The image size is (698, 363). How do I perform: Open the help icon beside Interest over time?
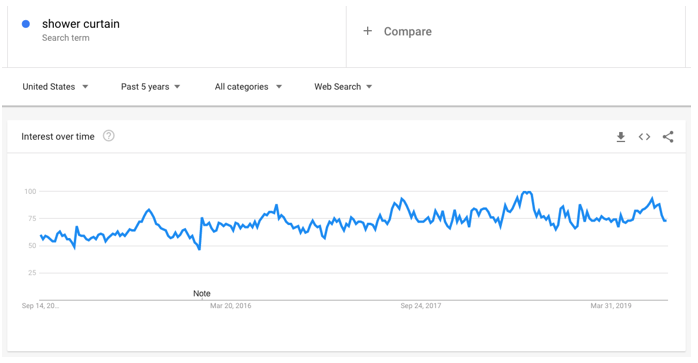coord(109,136)
